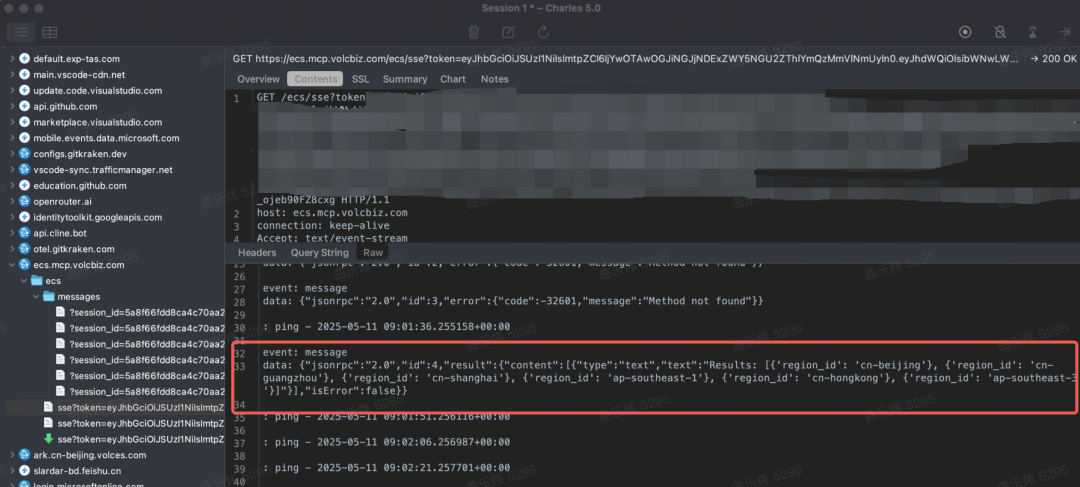Clear session with the trash icon
This screenshot has width=1080, height=487.
(474, 32)
